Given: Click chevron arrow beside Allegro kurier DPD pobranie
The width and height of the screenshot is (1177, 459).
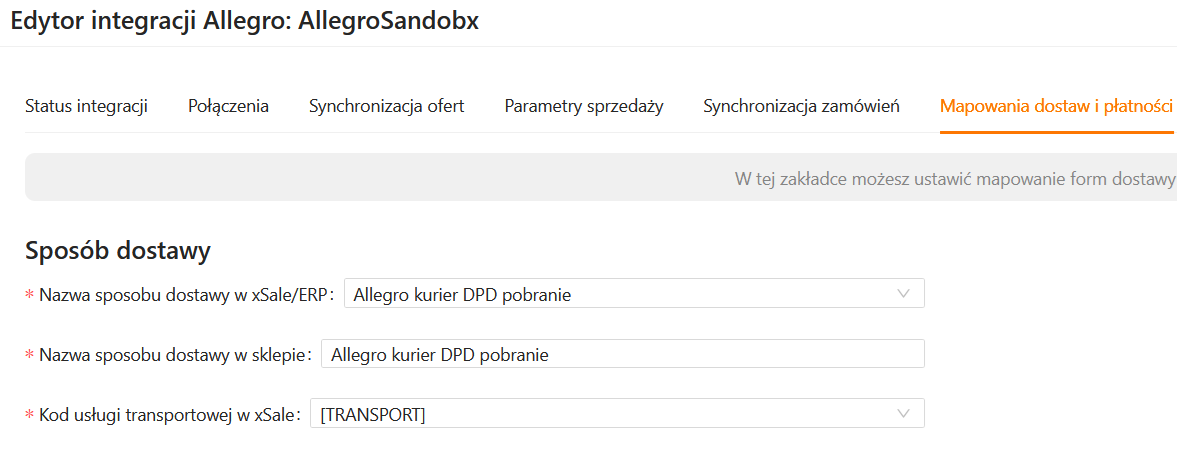Looking at the screenshot, I should coord(904,294).
